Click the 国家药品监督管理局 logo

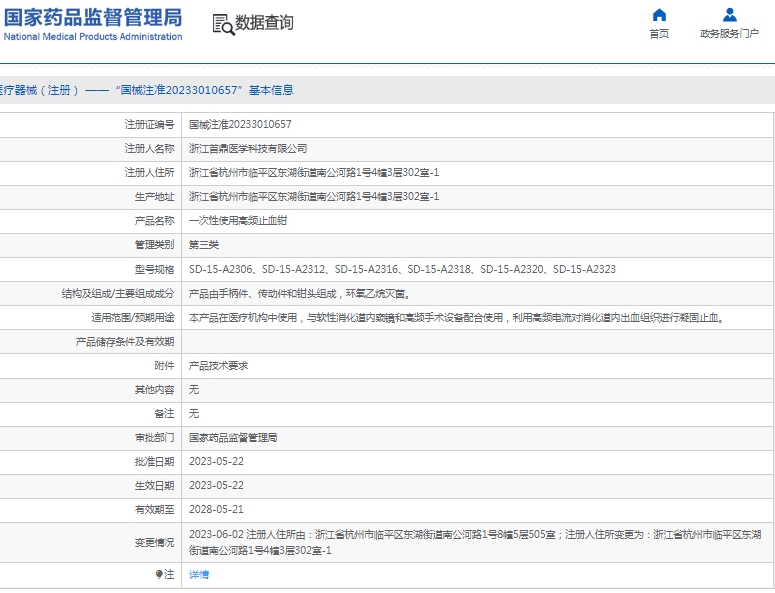point(93,18)
